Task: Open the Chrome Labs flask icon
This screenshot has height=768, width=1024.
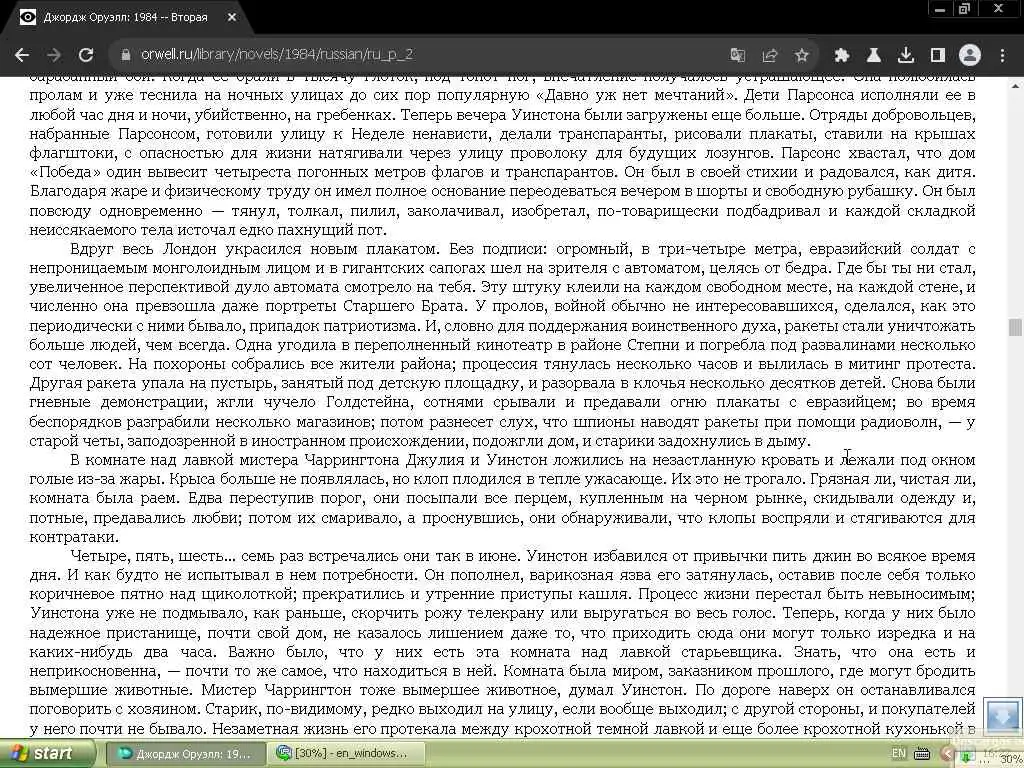Action: tap(874, 55)
